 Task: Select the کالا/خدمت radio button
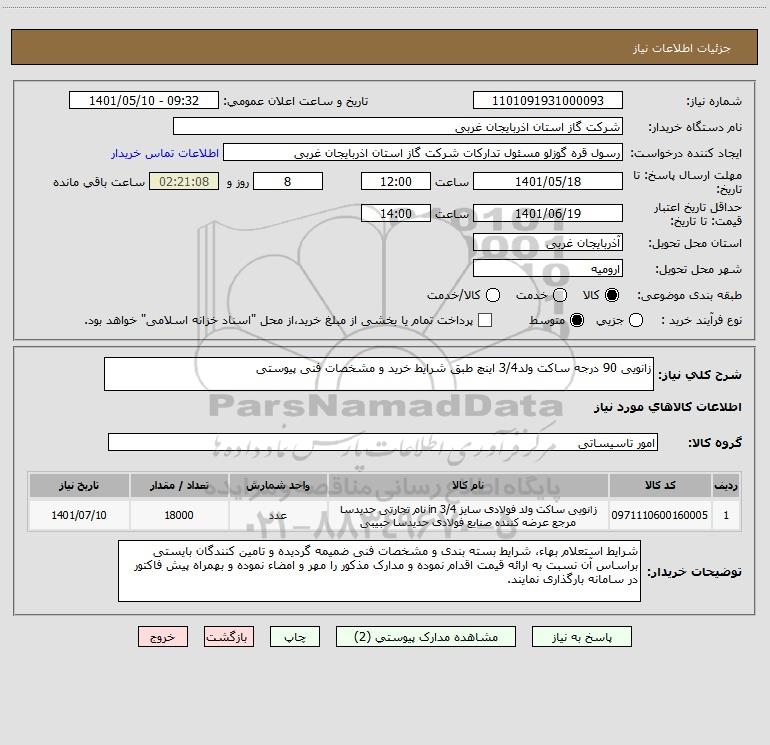click(x=493, y=295)
